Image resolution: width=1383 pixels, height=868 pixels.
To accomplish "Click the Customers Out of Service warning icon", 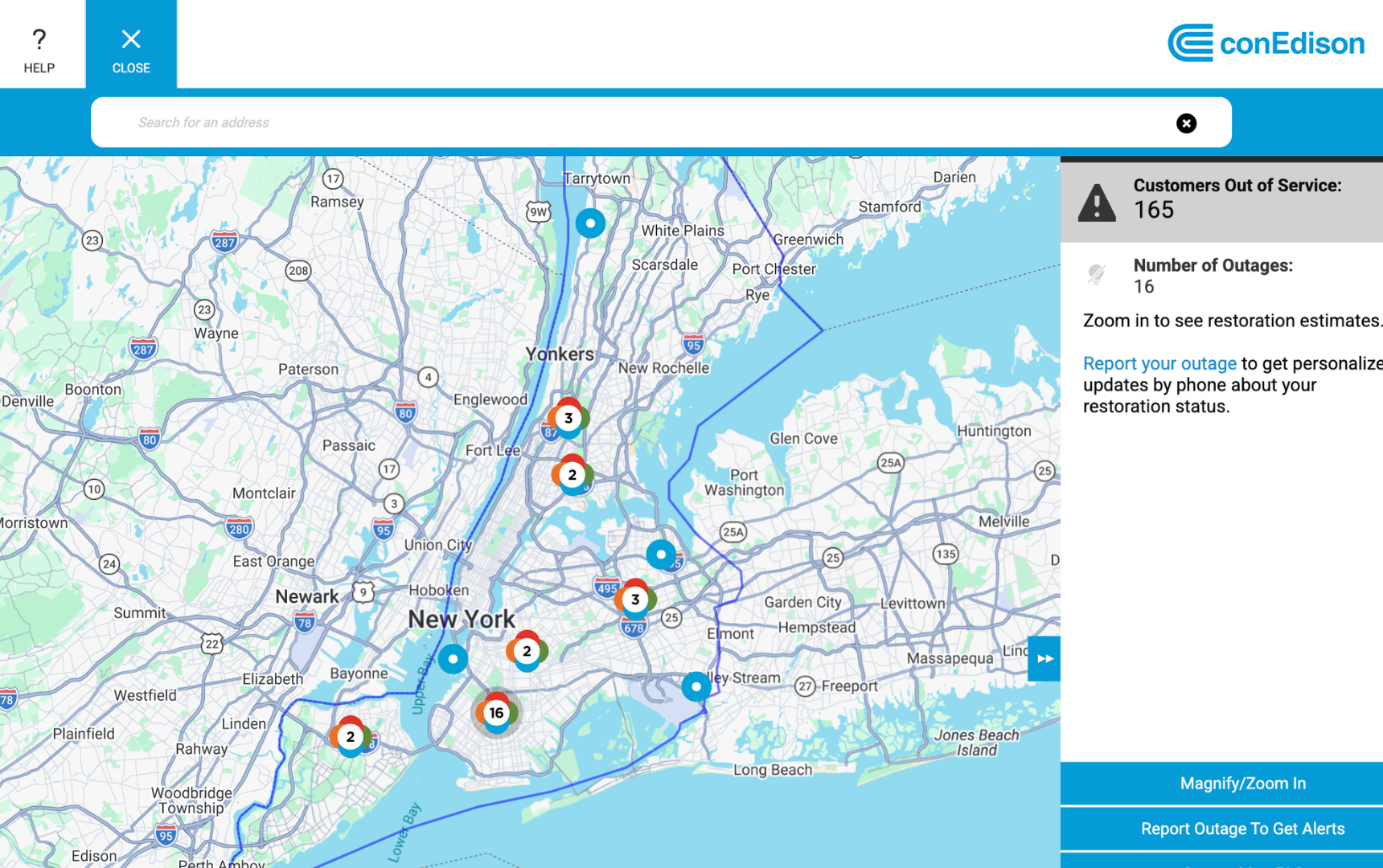I will [1096, 203].
